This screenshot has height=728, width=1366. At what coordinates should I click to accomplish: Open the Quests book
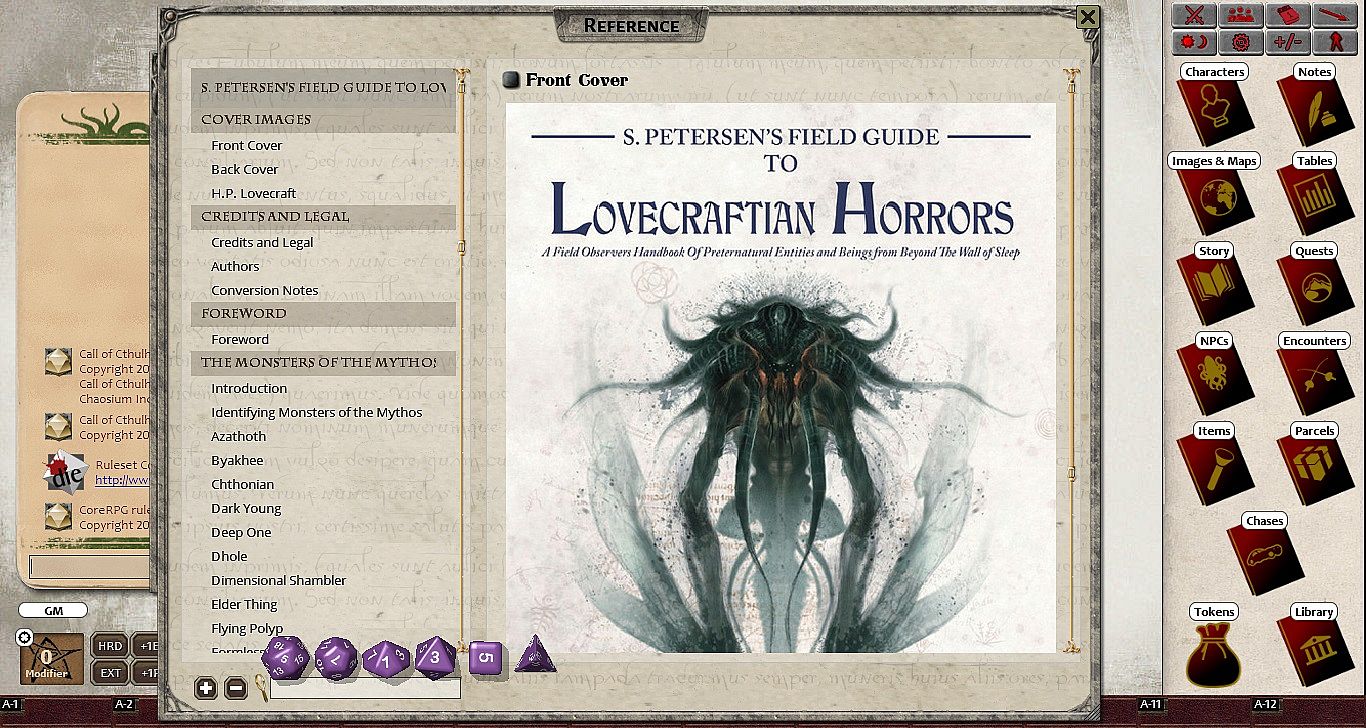tap(1314, 285)
